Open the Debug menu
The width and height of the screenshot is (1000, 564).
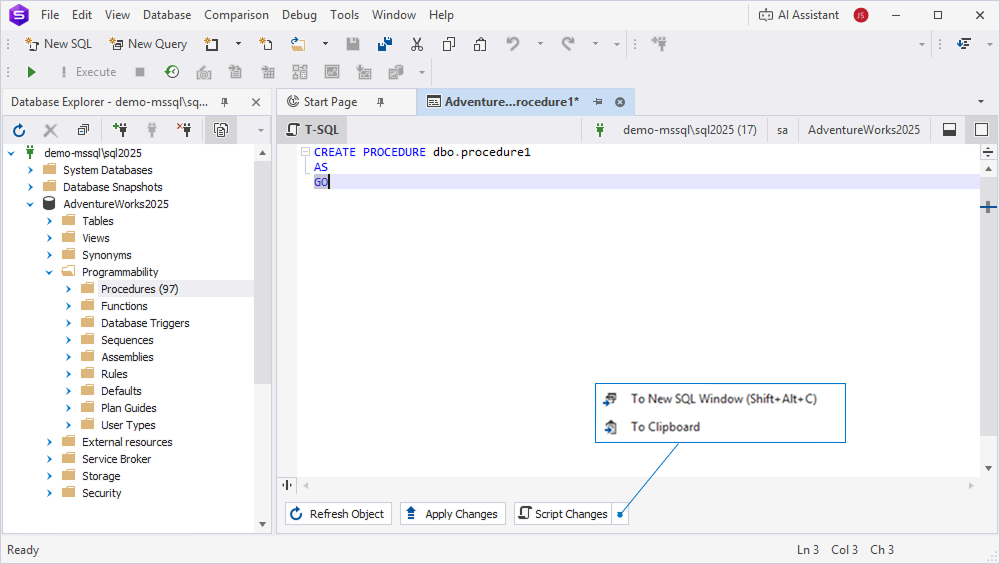point(299,15)
